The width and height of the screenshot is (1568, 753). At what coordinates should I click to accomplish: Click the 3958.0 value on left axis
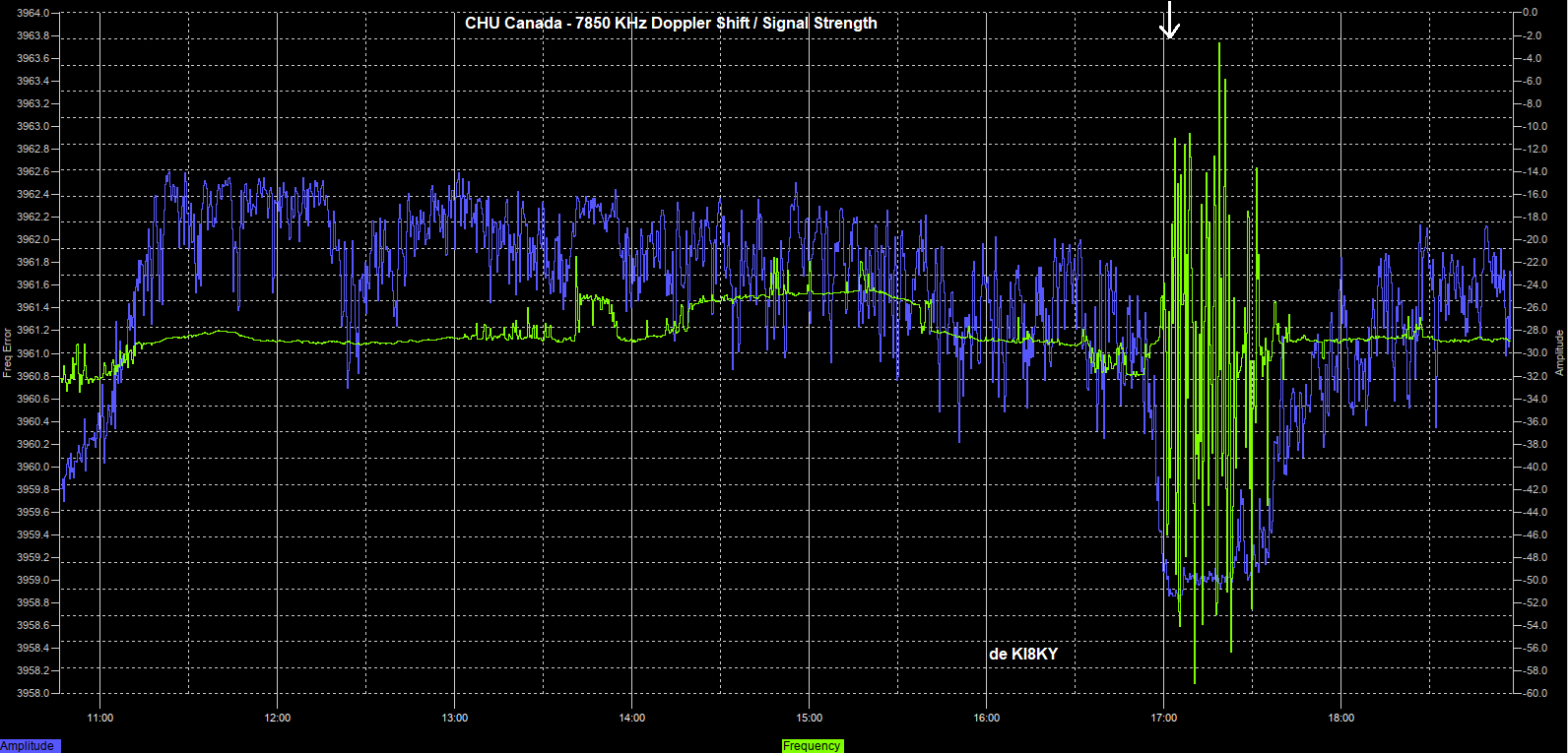[x=33, y=693]
